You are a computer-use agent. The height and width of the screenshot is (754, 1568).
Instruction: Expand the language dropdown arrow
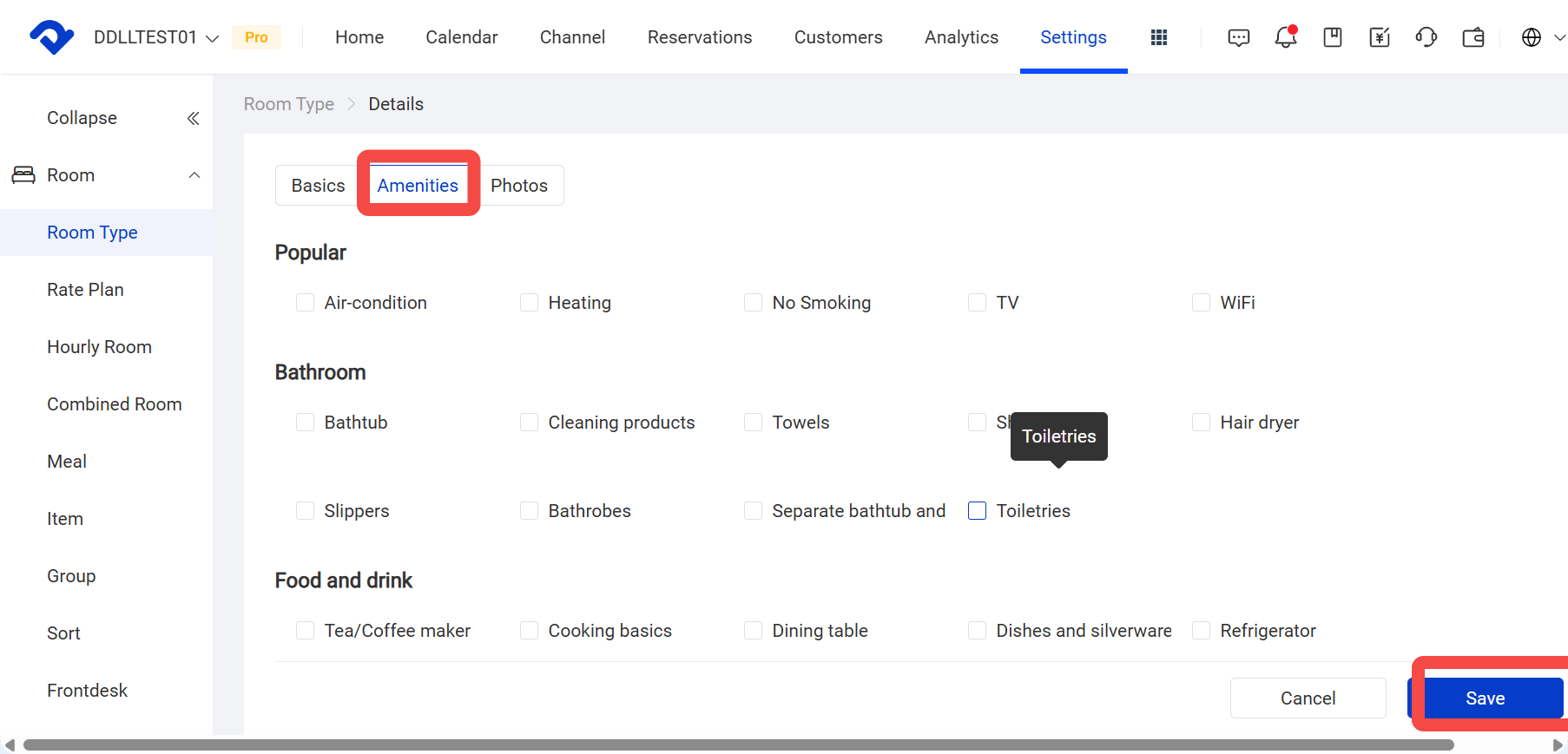pos(1559,37)
